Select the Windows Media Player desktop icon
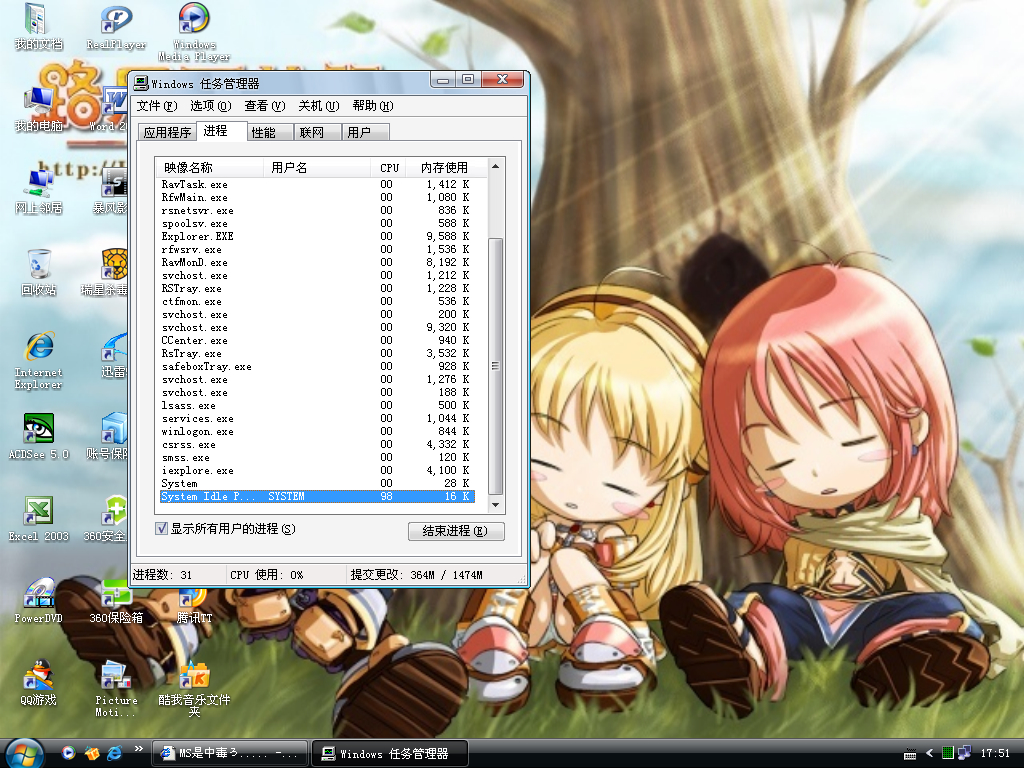This screenshot has height=768, width=1024. (194, 20)
